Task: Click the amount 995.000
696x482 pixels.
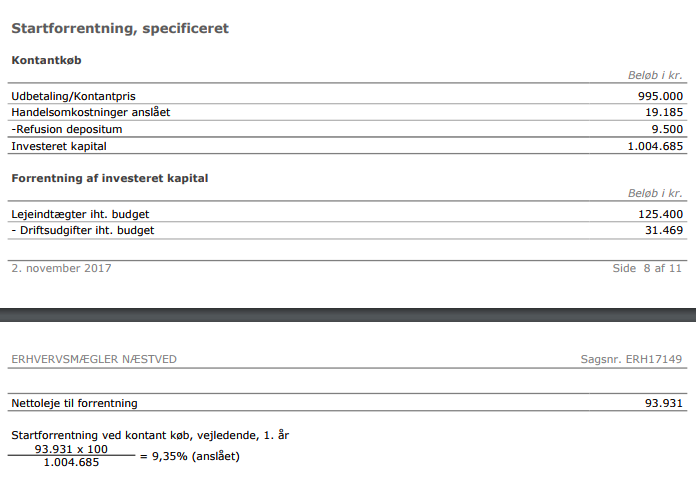Action: point(660,96)
